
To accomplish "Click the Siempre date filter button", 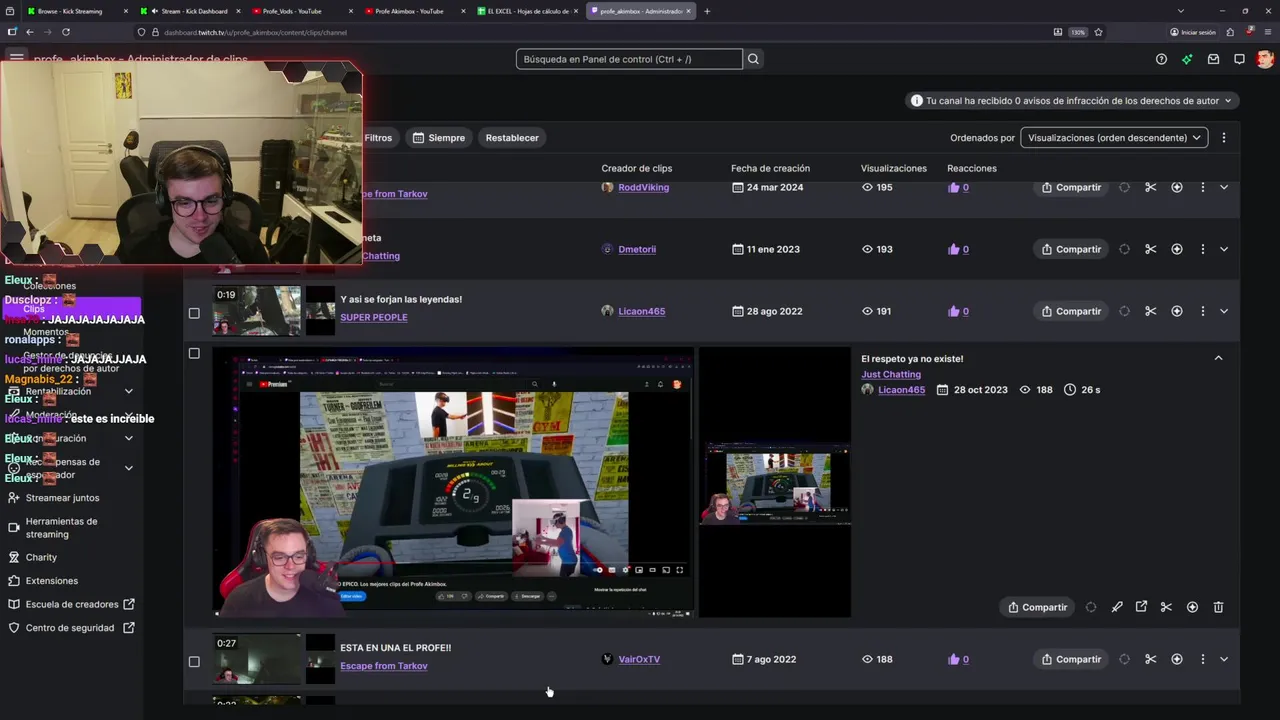I will [x=439, y=138].
